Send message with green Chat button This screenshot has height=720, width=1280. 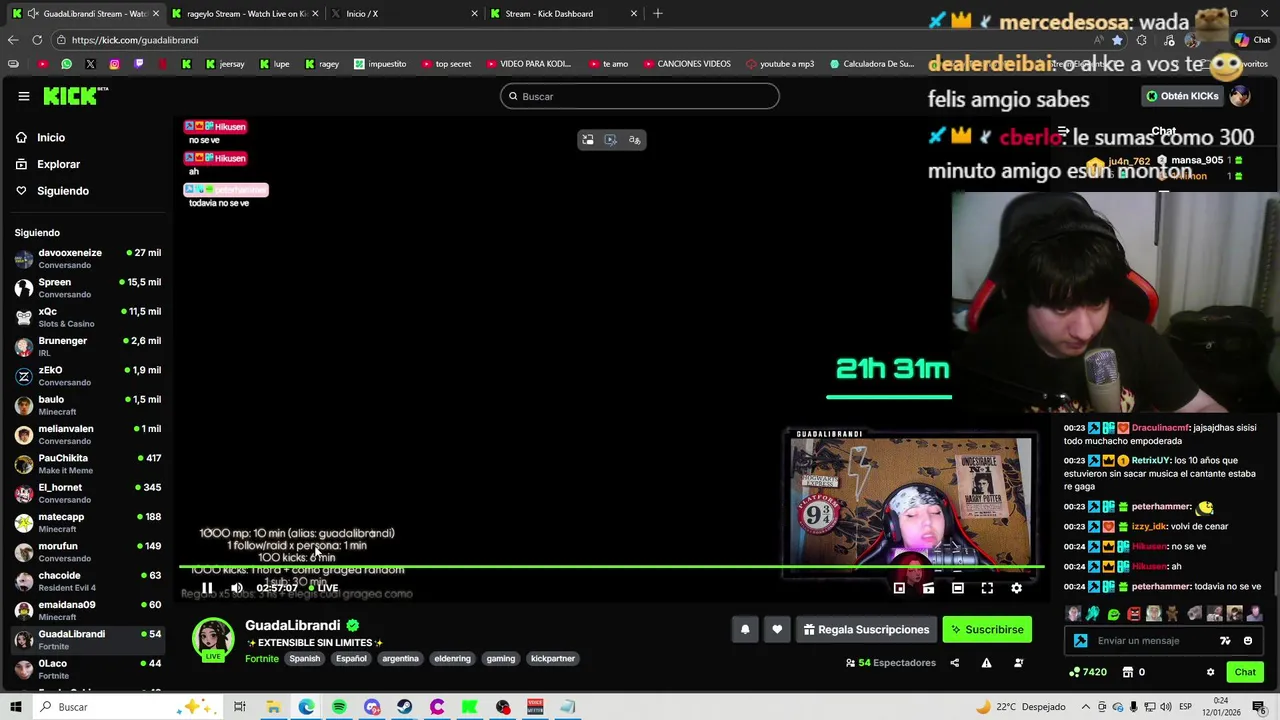coord(1245,672)
